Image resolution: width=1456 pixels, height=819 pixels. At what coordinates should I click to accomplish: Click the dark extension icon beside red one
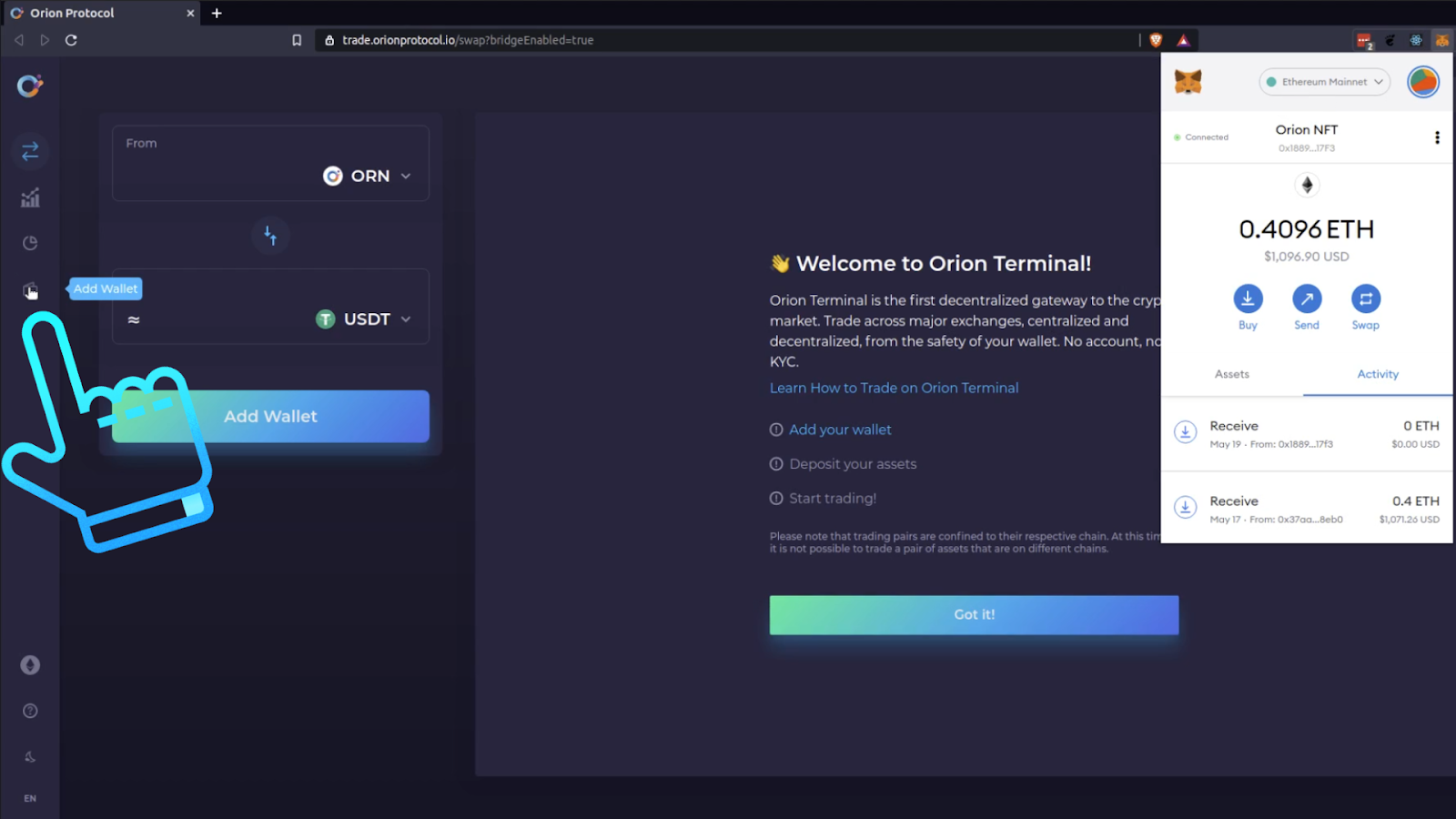[x=1390, y=40]
